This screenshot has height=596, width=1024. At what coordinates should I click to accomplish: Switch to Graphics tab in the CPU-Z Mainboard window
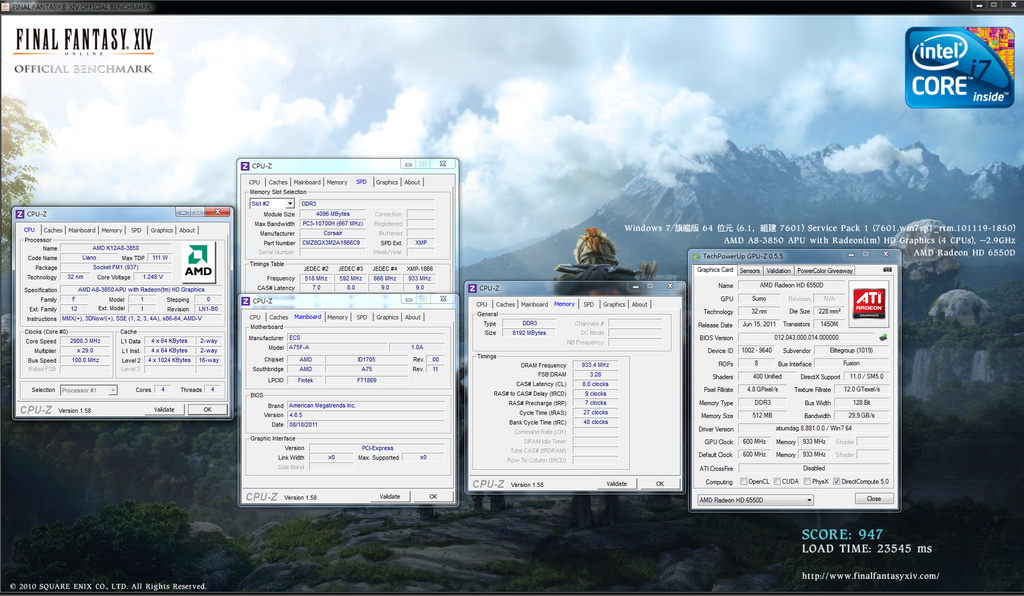387,317
